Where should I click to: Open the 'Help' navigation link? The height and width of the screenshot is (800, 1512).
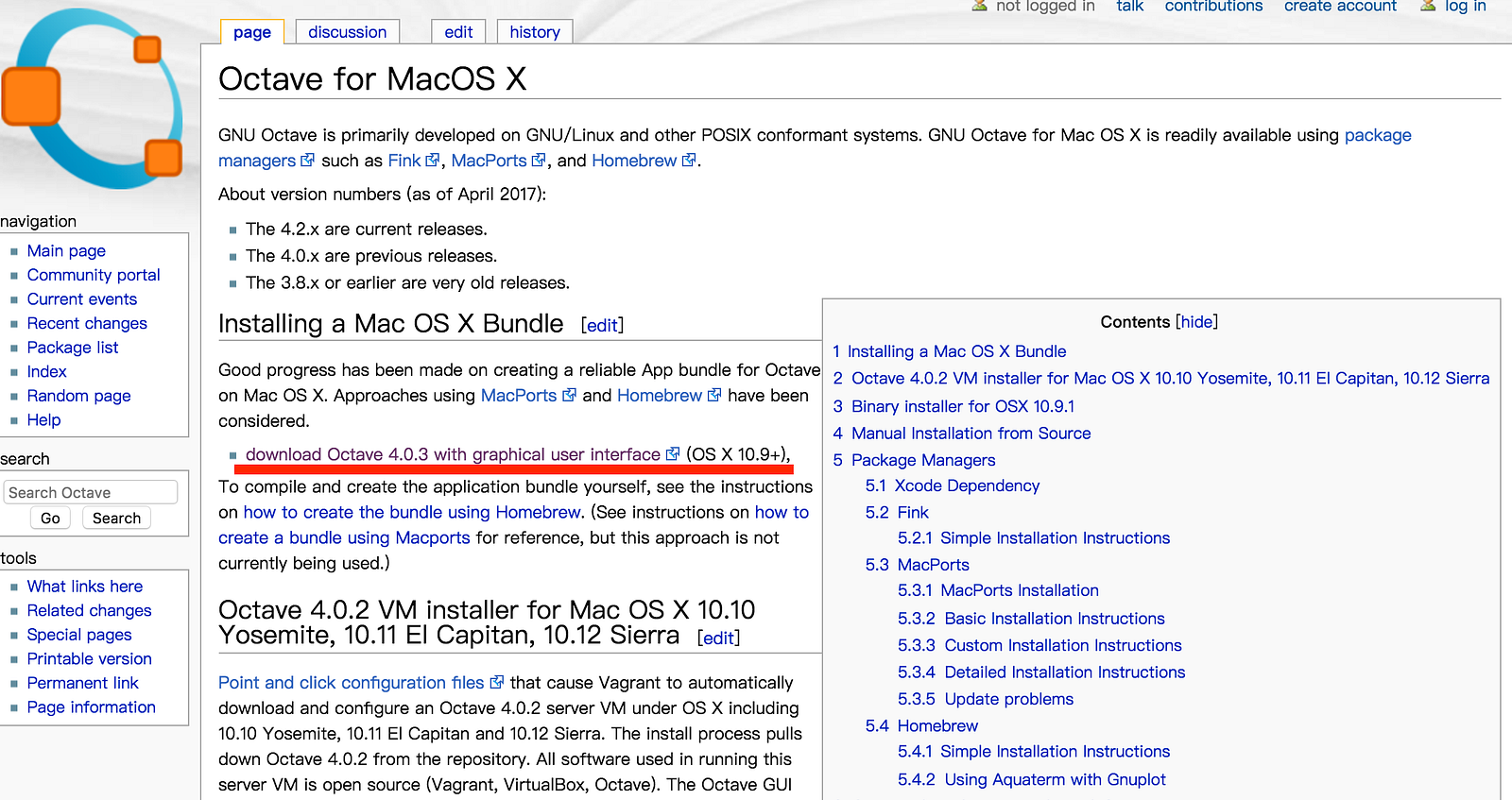[43, 419]
